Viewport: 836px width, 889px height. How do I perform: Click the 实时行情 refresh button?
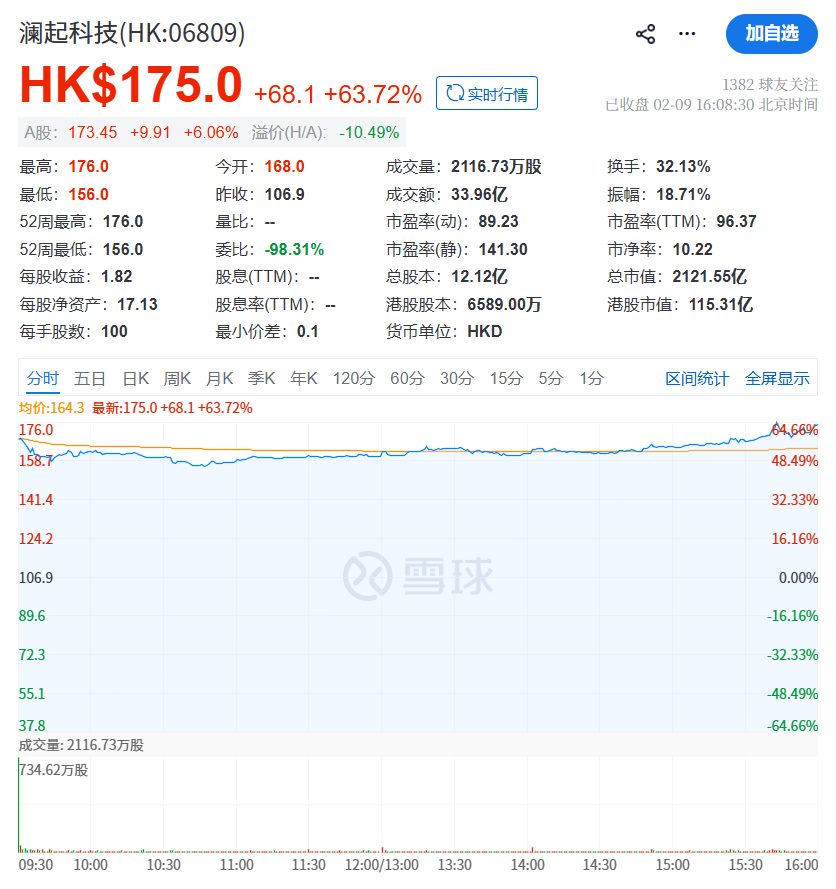(x=487, y=93)
